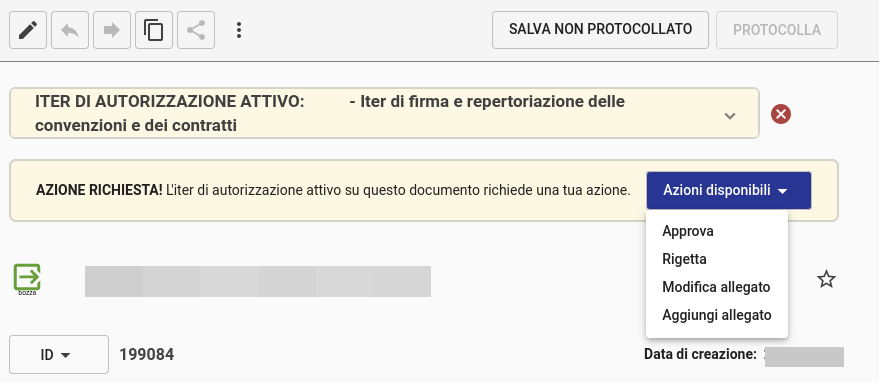Open the Azioni disponibili dropdown
The width and height of the screenshot is (879, 383).
[729, 191]
